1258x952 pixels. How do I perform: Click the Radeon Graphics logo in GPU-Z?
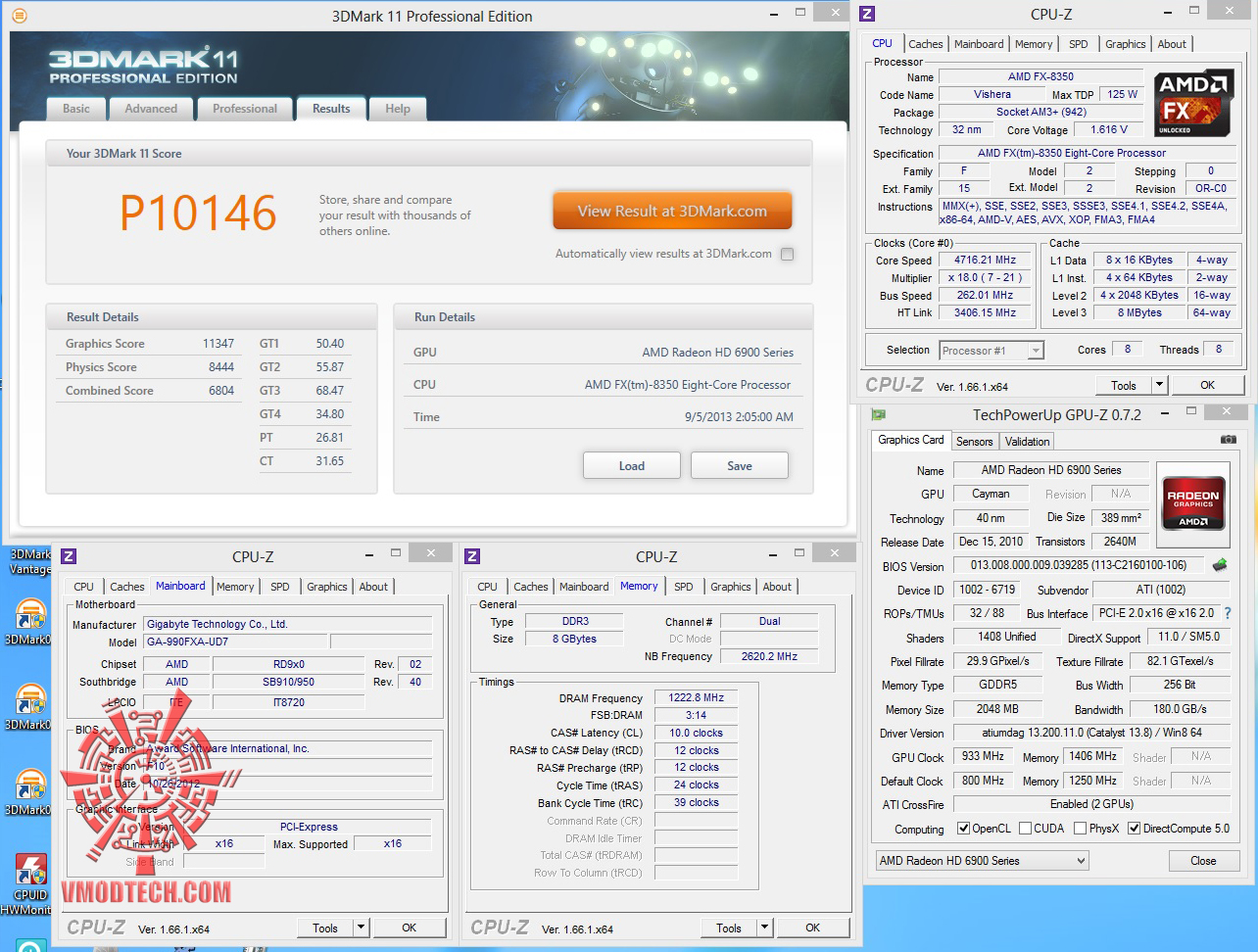click(x=1192, y=503)
